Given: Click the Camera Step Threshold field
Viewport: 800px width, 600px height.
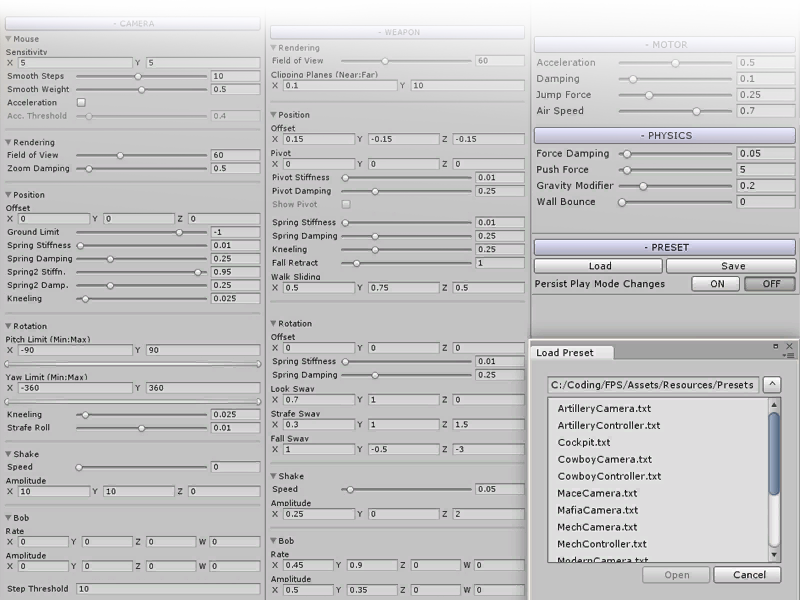Looking at the screenshot, I should coord(168,589).
